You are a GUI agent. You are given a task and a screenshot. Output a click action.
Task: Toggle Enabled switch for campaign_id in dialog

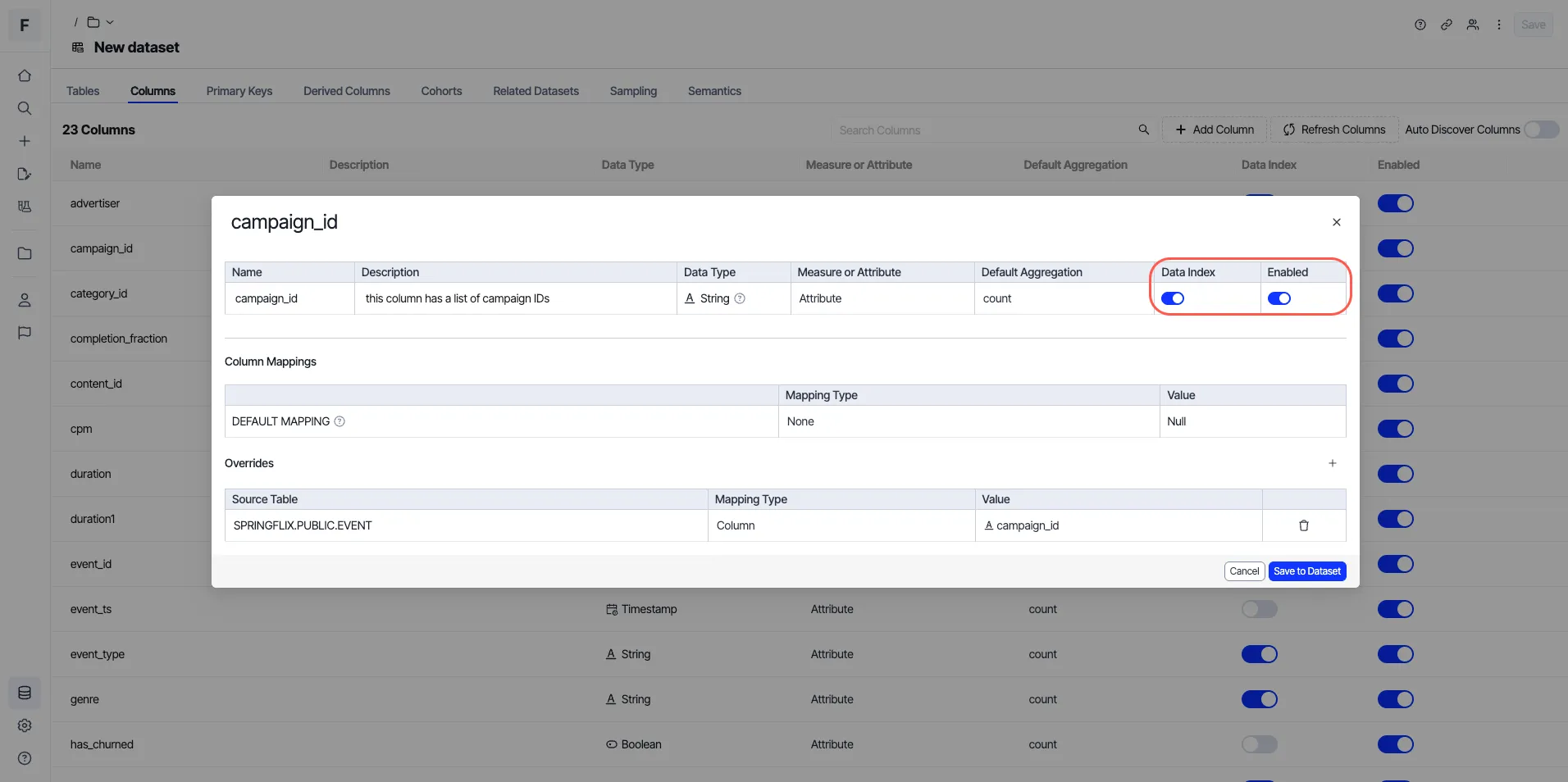point(1279,298)
